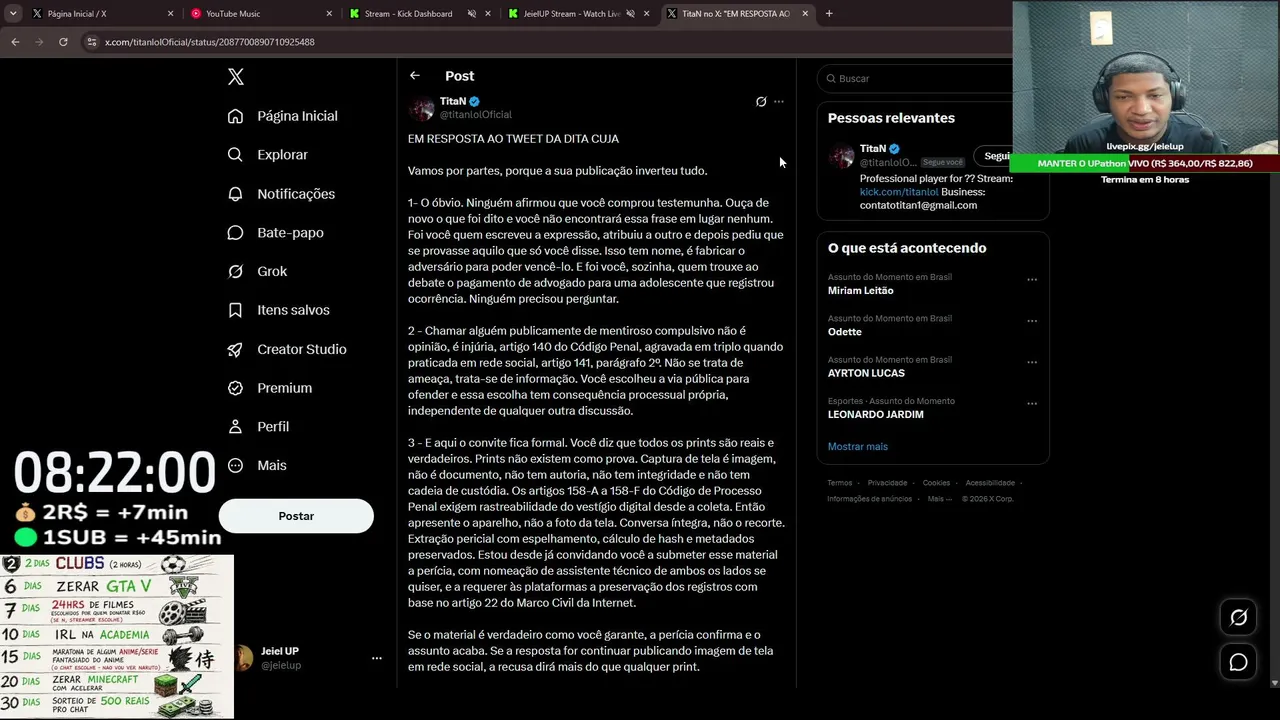Open the Premium page

pyautogui.click(x=270, y=388)
